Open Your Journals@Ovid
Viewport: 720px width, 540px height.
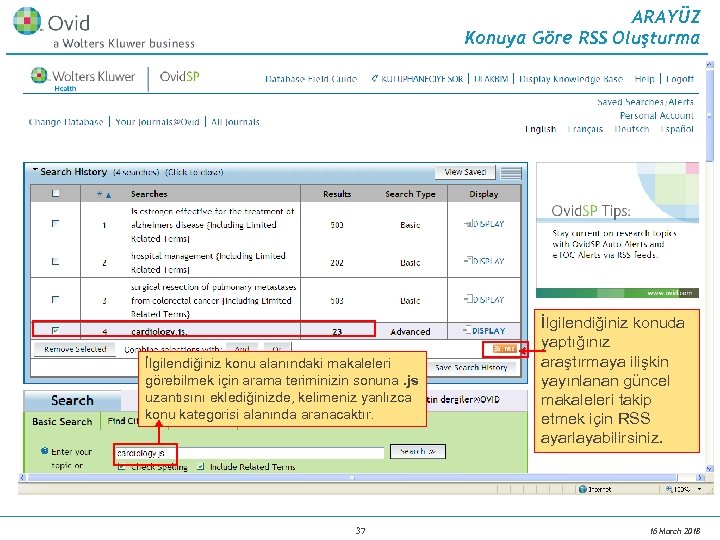pyautogui.click(x=158, y=122)
